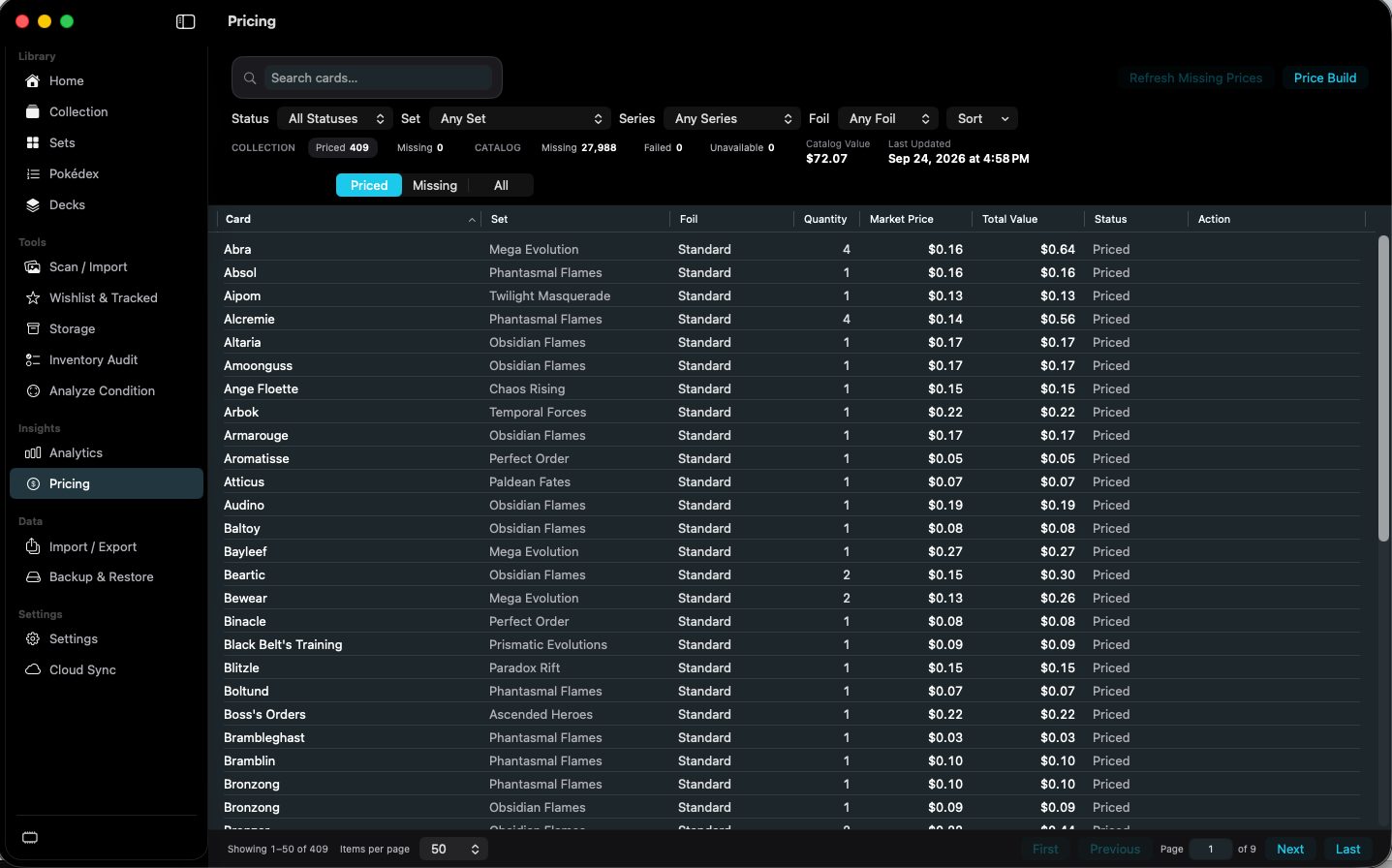Open the Analytics bar chart icon
Screen dimensions: 1392x868
coord(33,452)
